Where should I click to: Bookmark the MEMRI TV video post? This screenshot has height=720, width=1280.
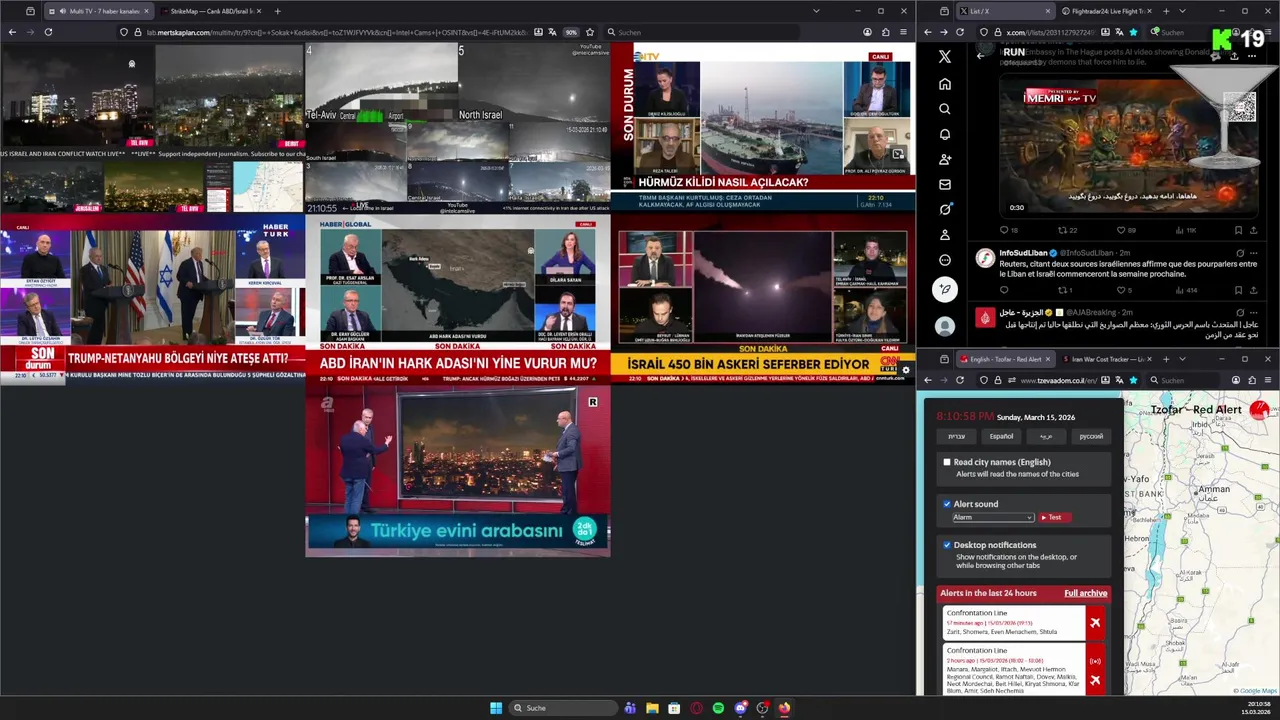(1237, 230)
